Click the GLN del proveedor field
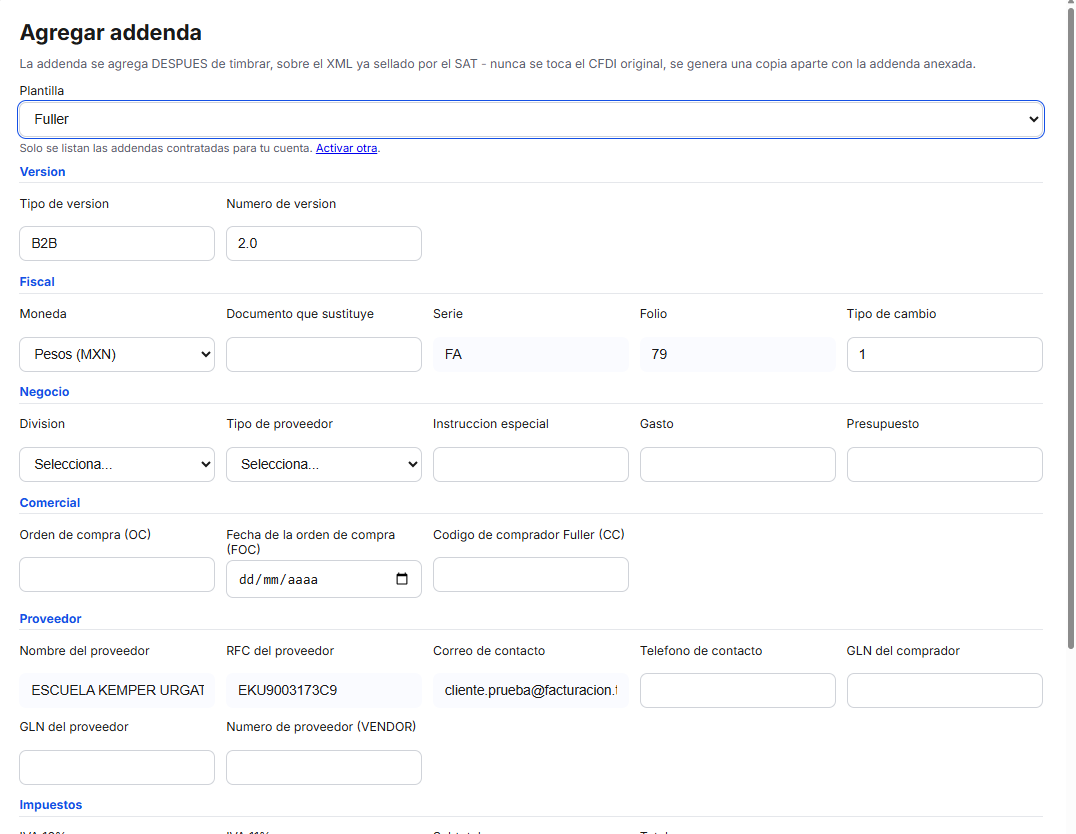Viewport: 1076px width, 834px height. pyautogui.click(x=117, y=767)
